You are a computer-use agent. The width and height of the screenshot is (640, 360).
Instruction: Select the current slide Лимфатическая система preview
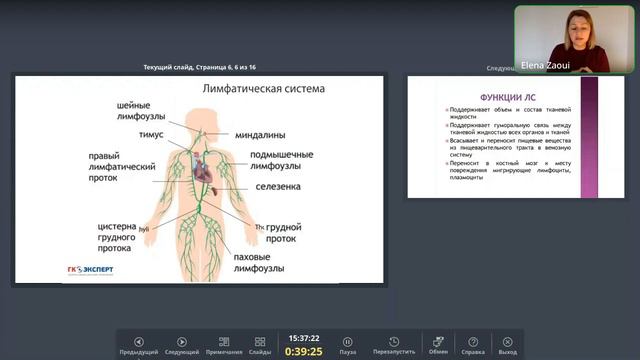tap(199, 179)
